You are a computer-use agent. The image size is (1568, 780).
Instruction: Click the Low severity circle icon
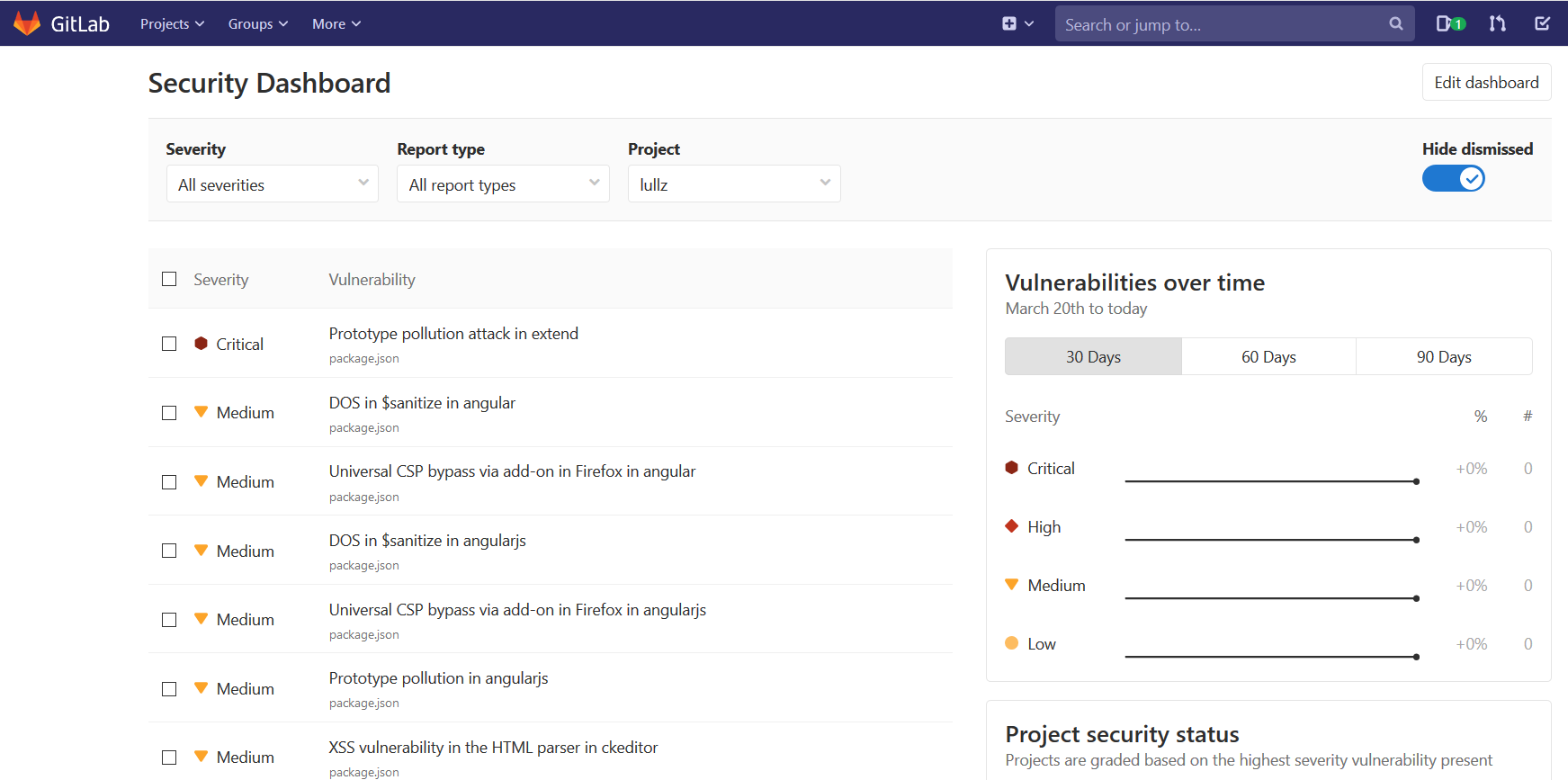click(1012, 643)
